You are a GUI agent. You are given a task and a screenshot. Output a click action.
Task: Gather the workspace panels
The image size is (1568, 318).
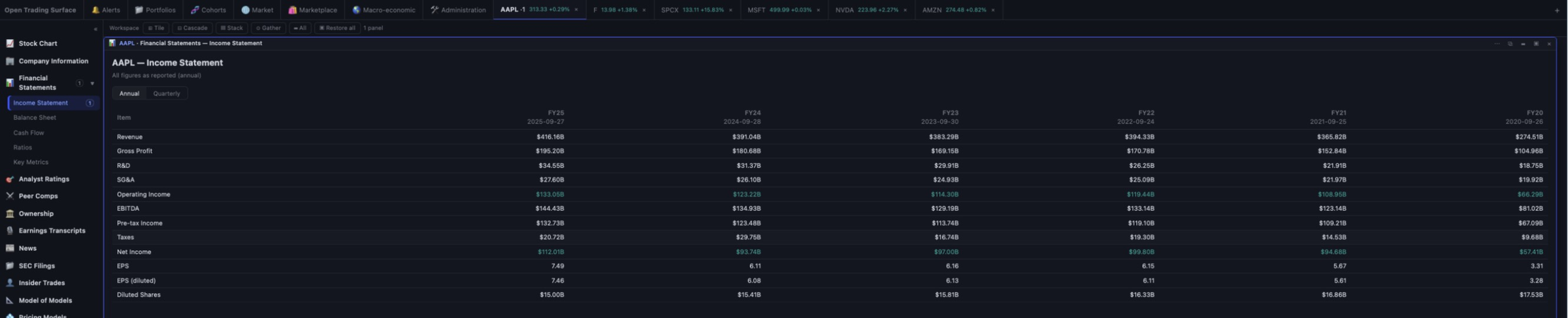(269, 28)
